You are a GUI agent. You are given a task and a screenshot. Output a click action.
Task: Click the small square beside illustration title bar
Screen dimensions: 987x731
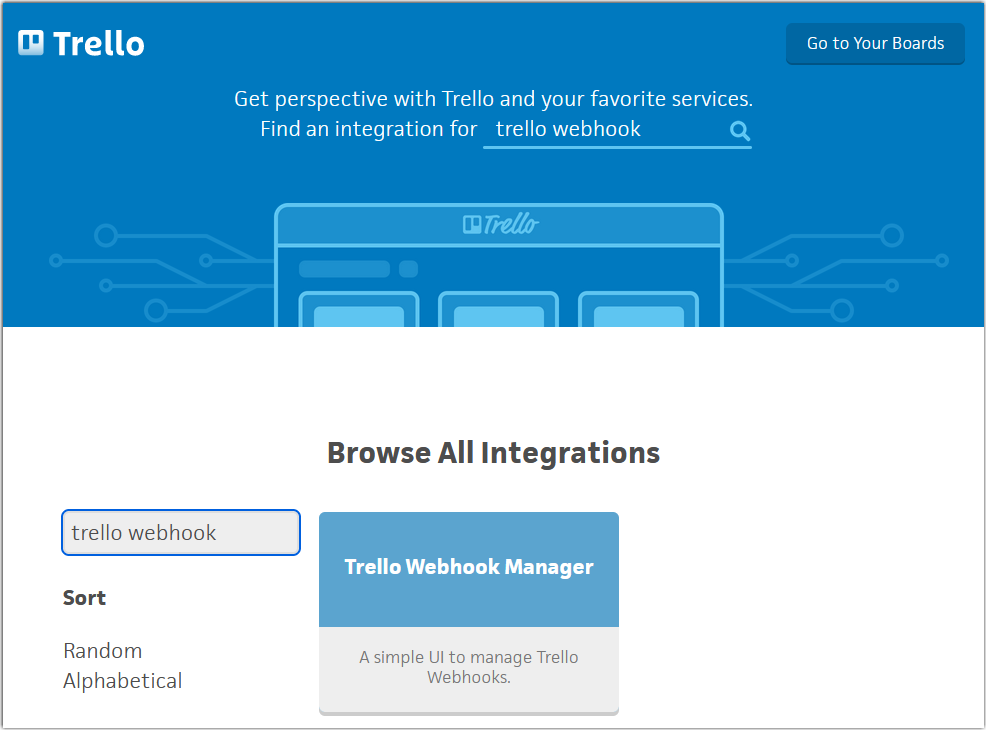pos(409,269)
